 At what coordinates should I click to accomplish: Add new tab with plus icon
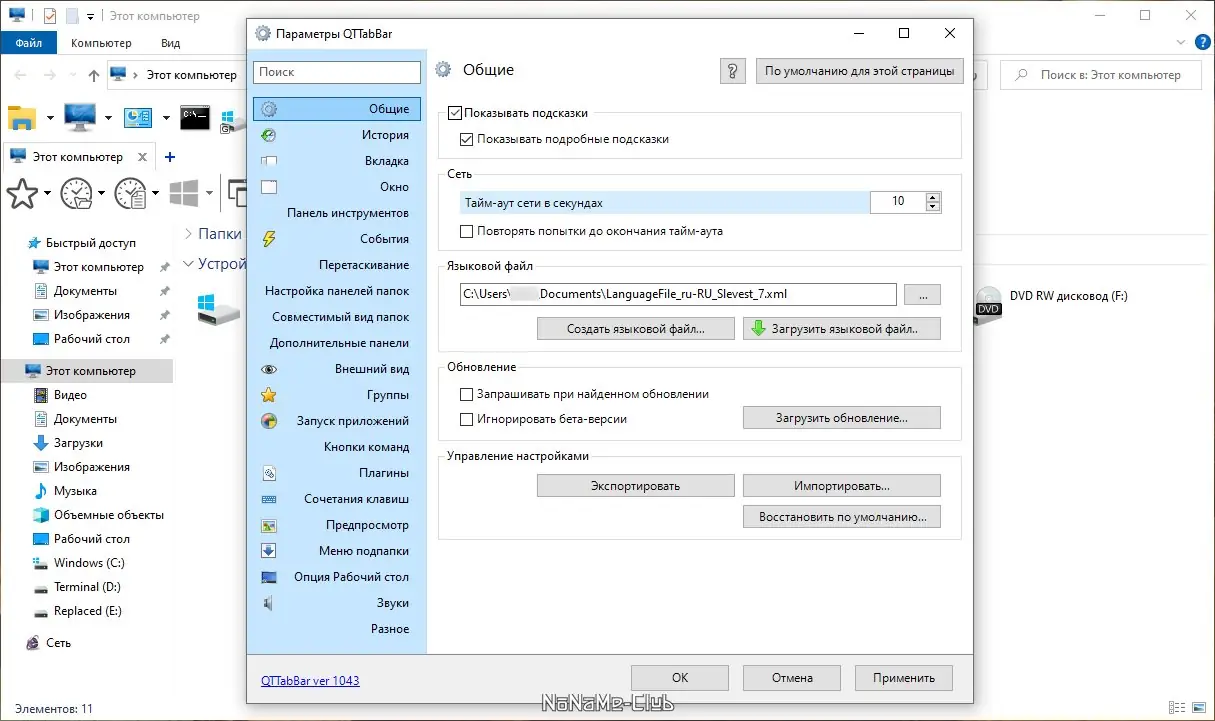coord(169,157)
